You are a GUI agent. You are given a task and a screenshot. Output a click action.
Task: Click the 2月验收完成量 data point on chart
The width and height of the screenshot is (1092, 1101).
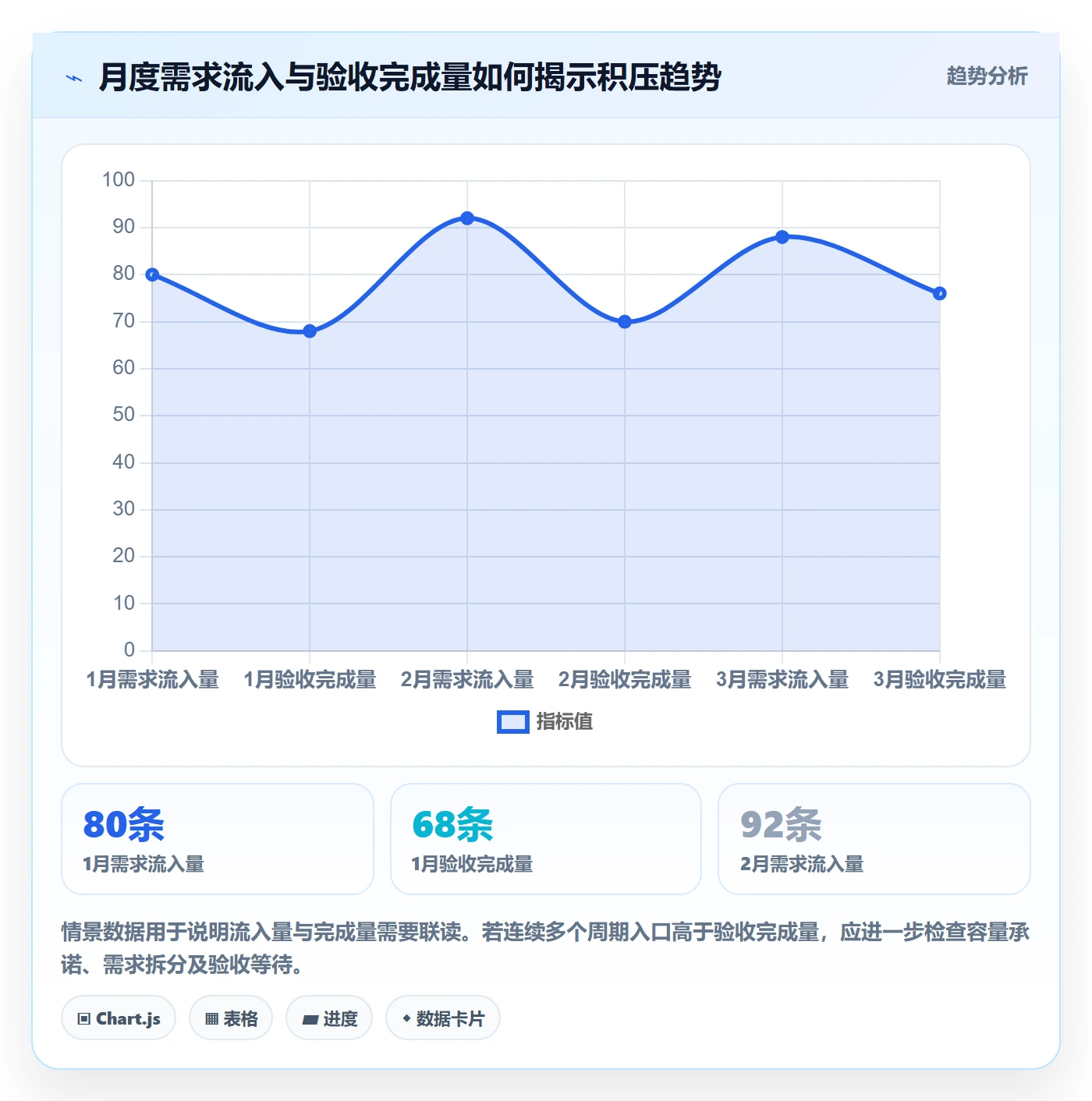(625, 322)
